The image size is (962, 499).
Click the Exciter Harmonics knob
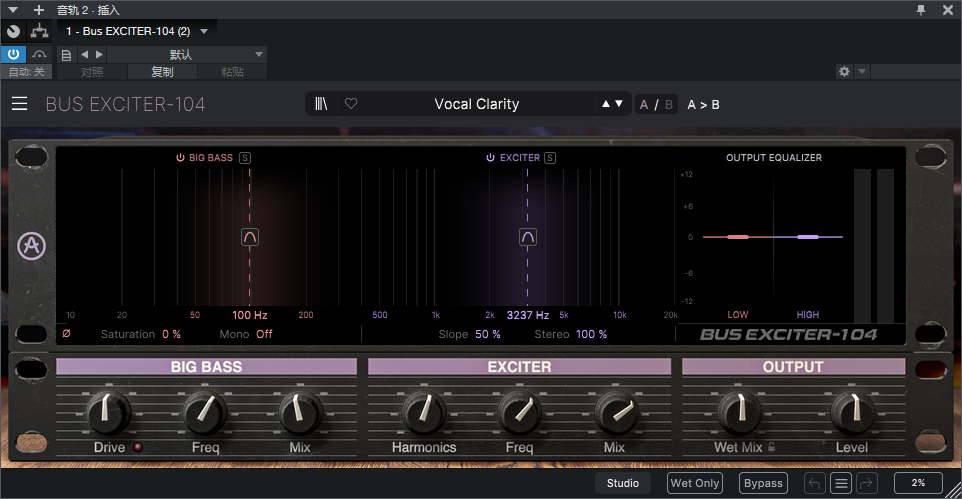coord(424,412)
